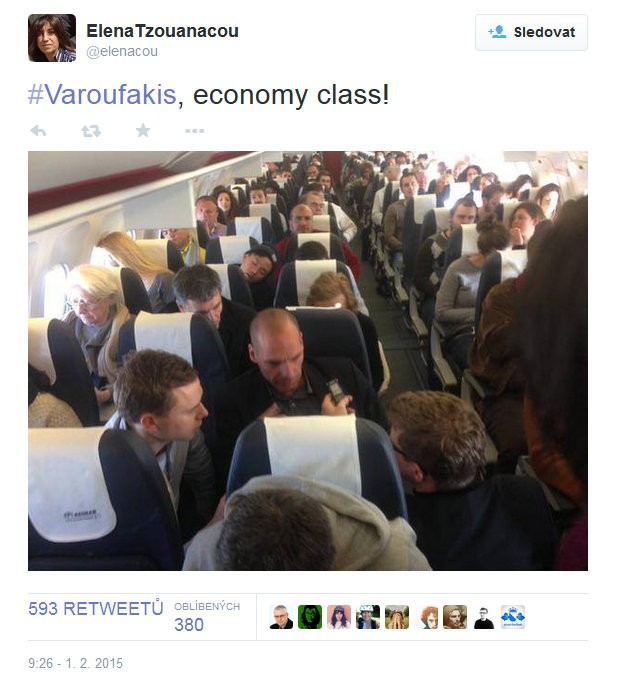Screen dimensions: 619x679
Task: Favorite the tweet with star icon
Action: pos(143,130)
